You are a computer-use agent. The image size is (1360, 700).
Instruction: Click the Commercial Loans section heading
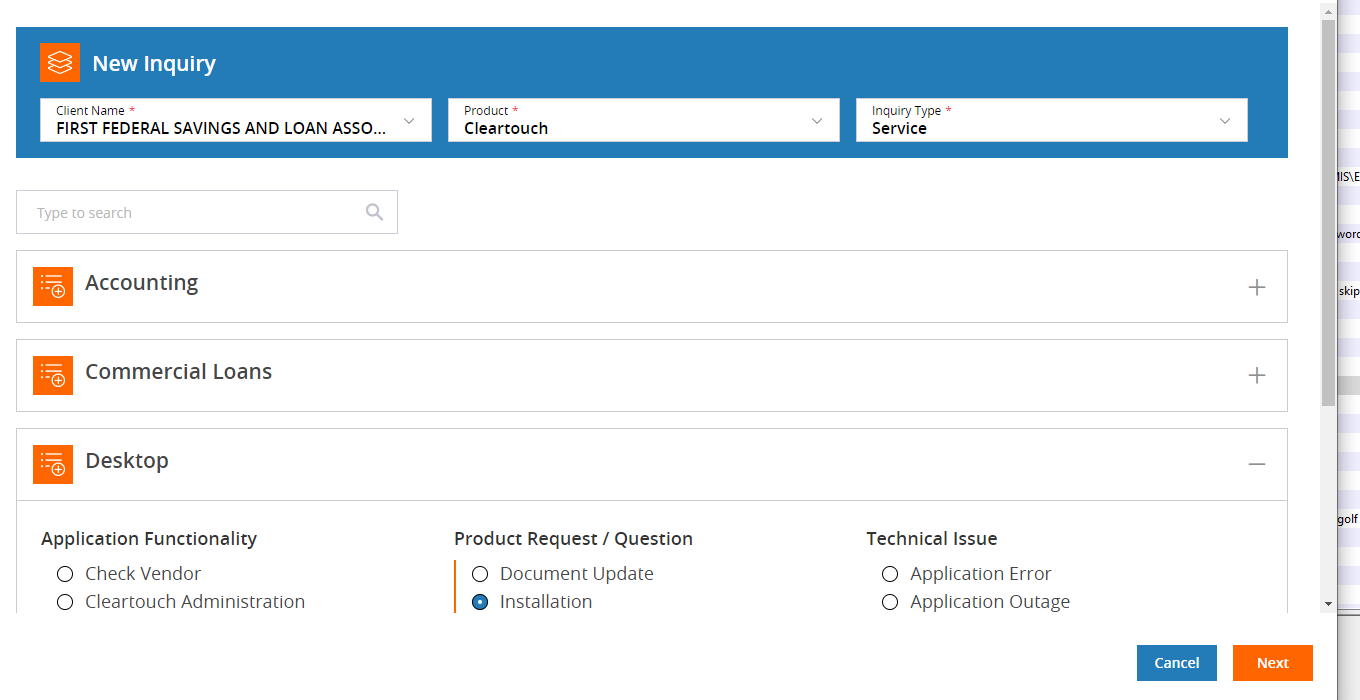point(179,372)
